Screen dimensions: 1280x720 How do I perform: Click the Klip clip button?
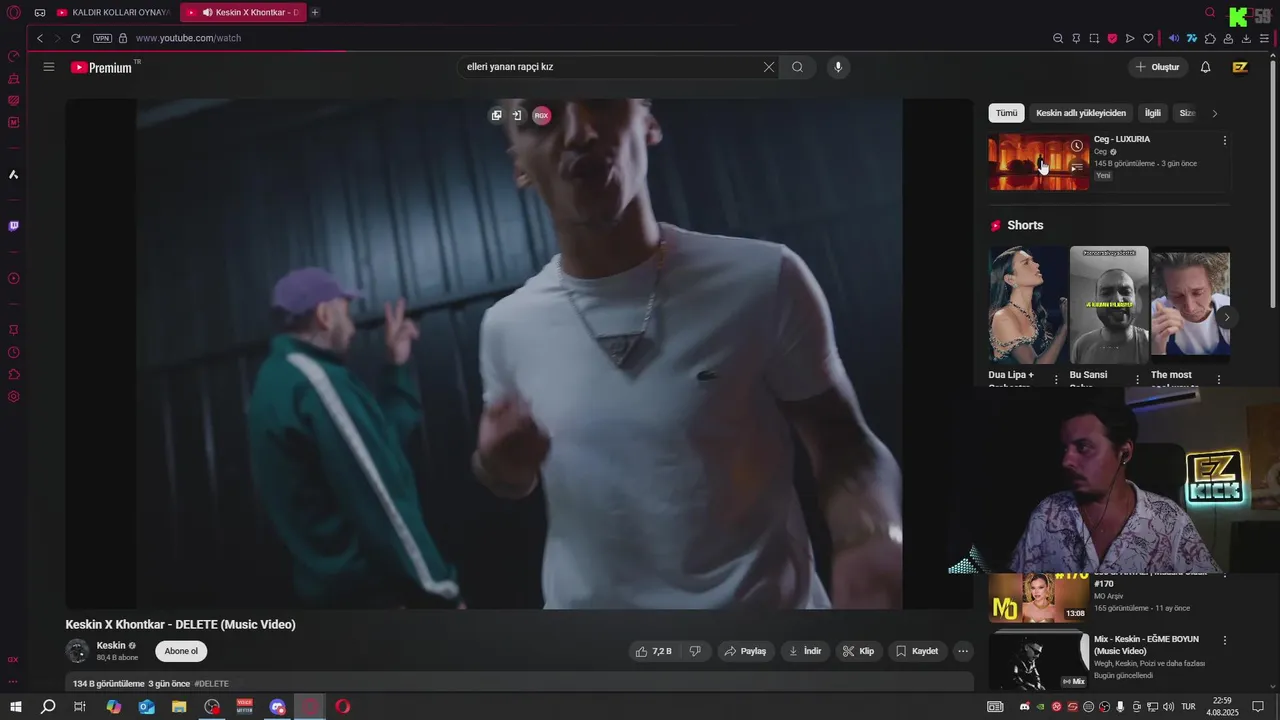pyautogui.click(x=858, y=651)
